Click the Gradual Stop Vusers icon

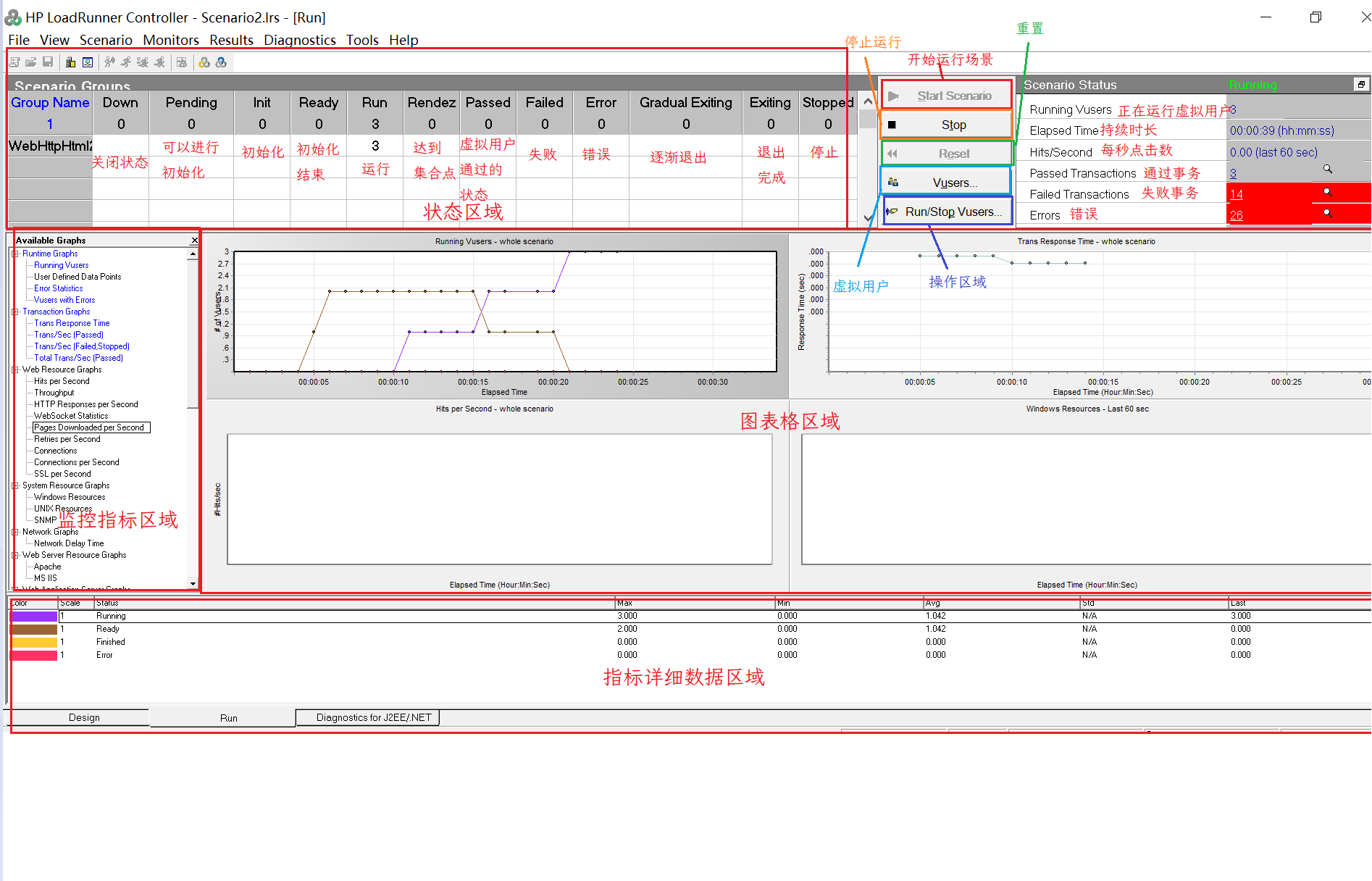click(143, 62)
